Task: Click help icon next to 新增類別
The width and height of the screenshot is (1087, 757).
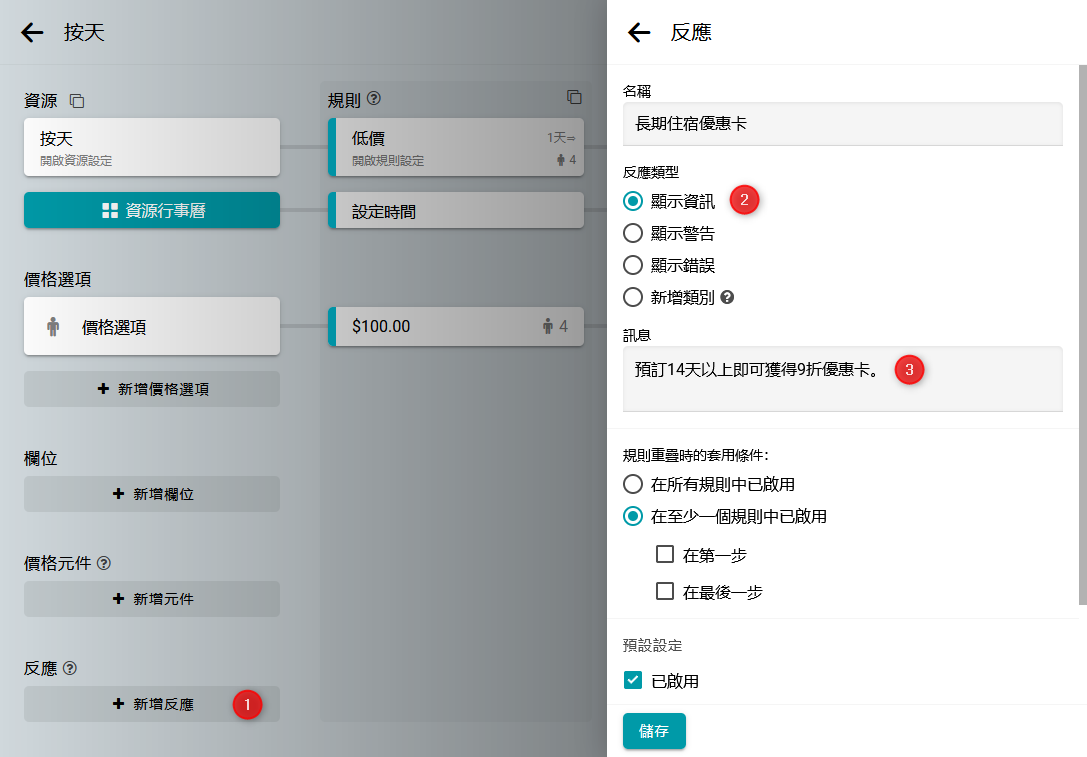Action: coord(727,298)
